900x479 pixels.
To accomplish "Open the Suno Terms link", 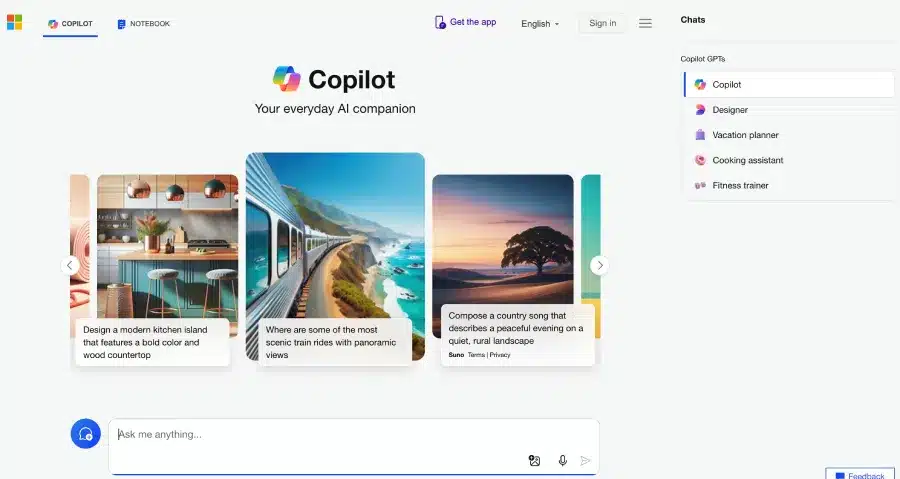I will (476, 355).
